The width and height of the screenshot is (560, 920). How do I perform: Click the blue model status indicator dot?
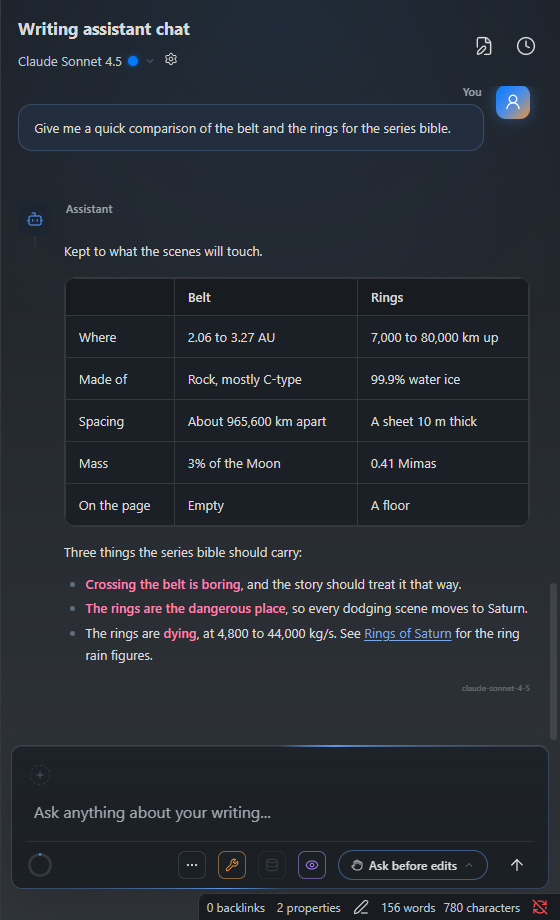133,61
